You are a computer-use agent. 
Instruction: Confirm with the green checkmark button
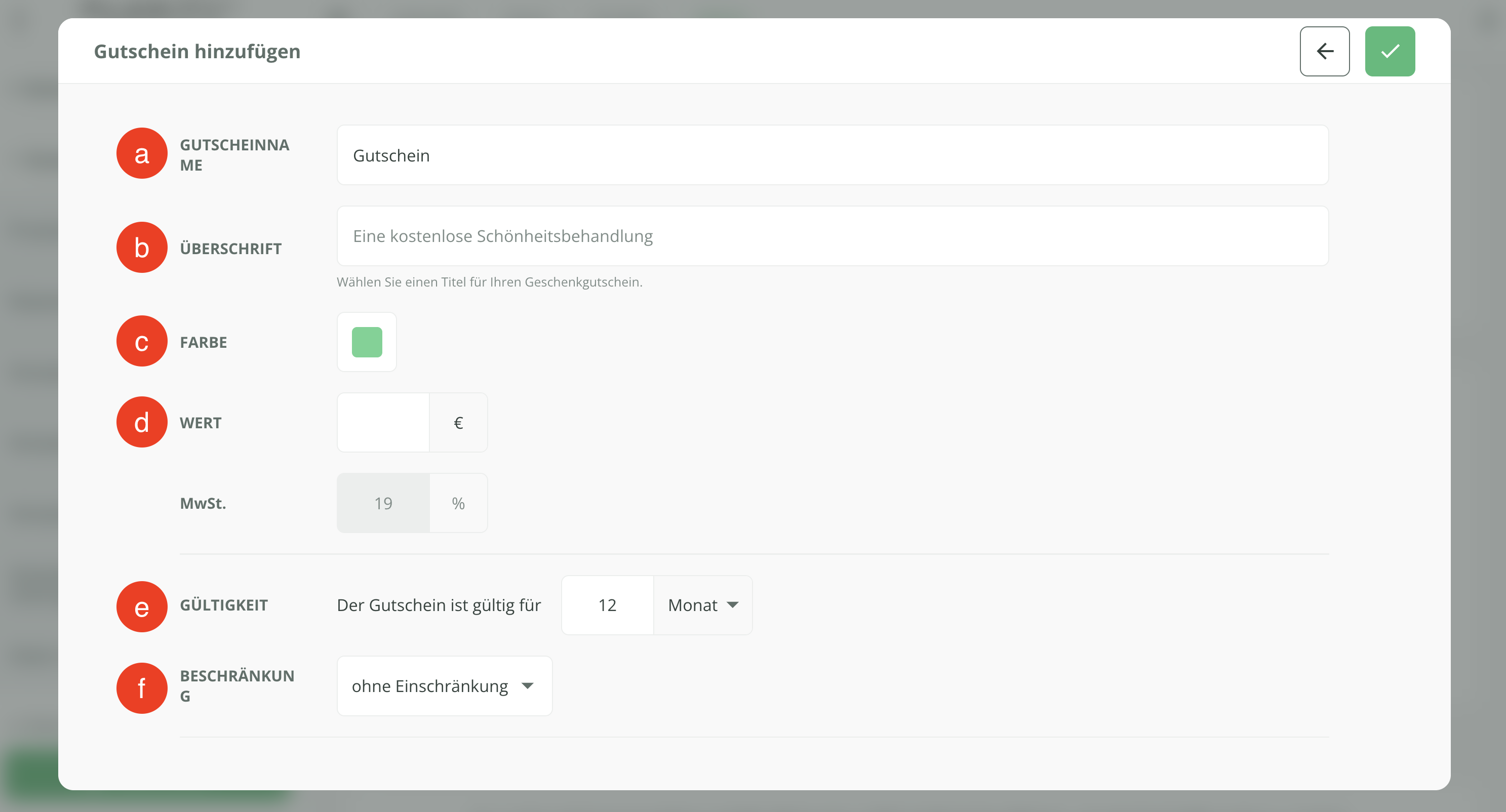pyautogui.click(x=1390, y=52)
